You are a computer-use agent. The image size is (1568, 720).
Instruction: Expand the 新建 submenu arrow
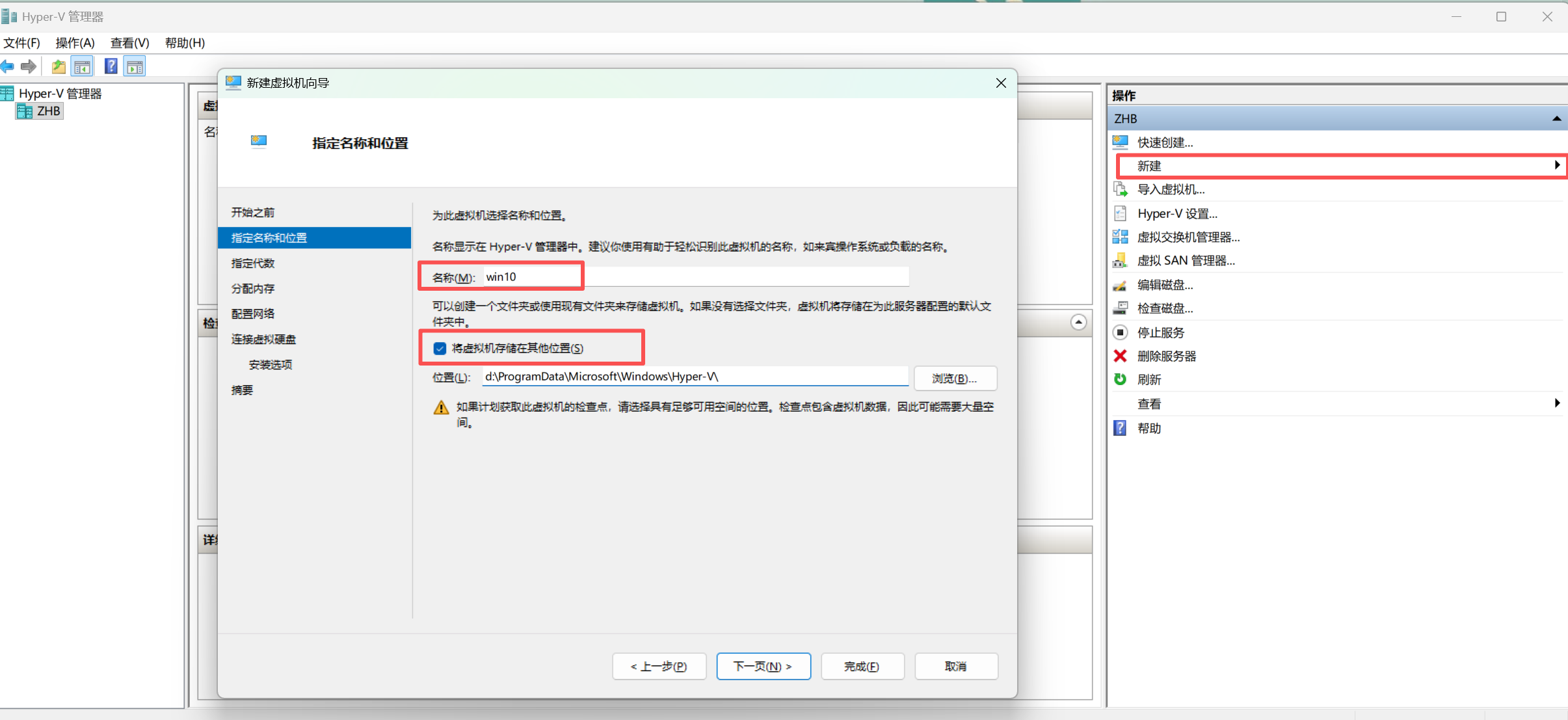1556,166
